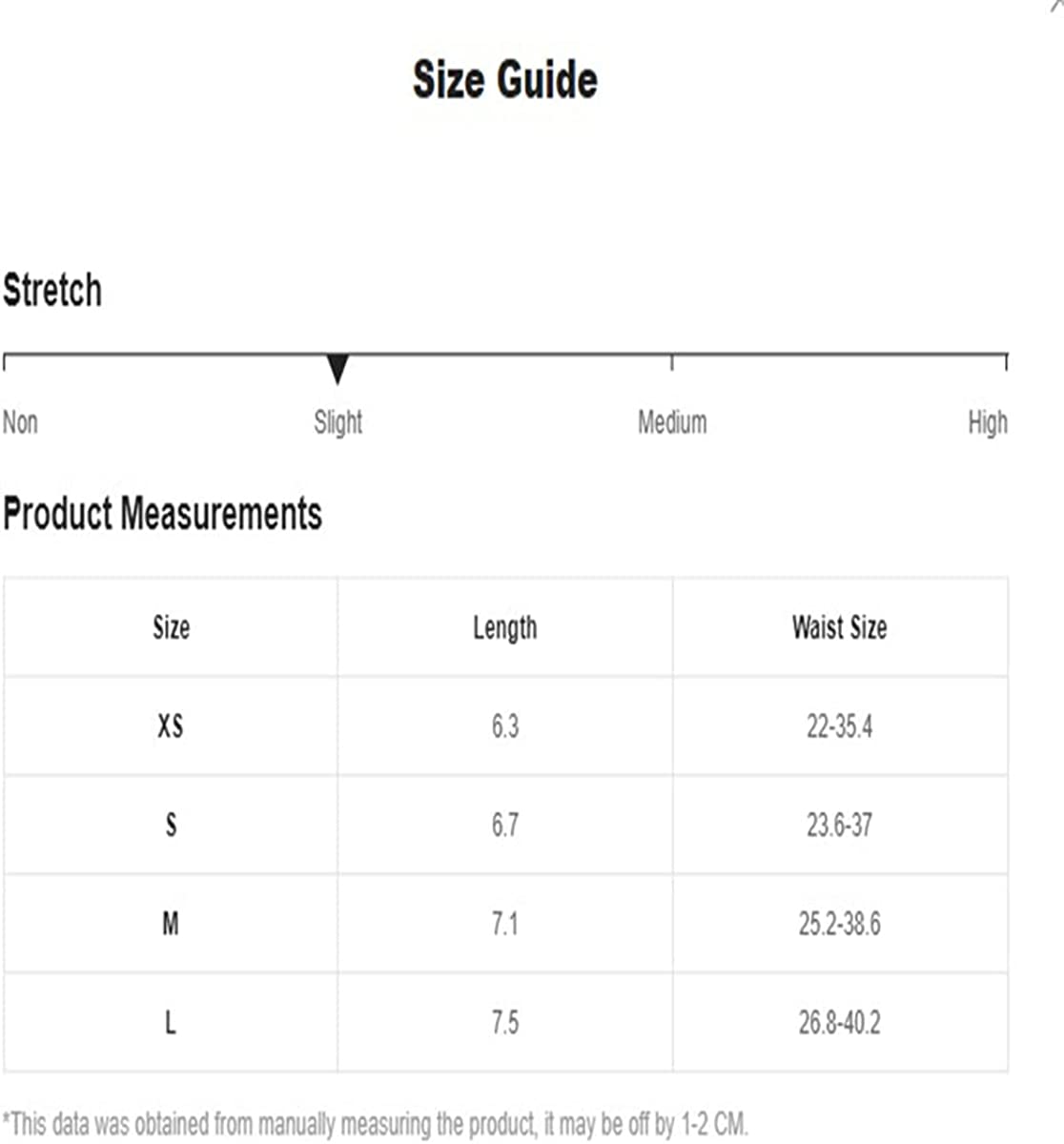Select the Non stretch label
Viewport: 1064px width, 1144px height.
pyautogui.click(x=20, y=421)
